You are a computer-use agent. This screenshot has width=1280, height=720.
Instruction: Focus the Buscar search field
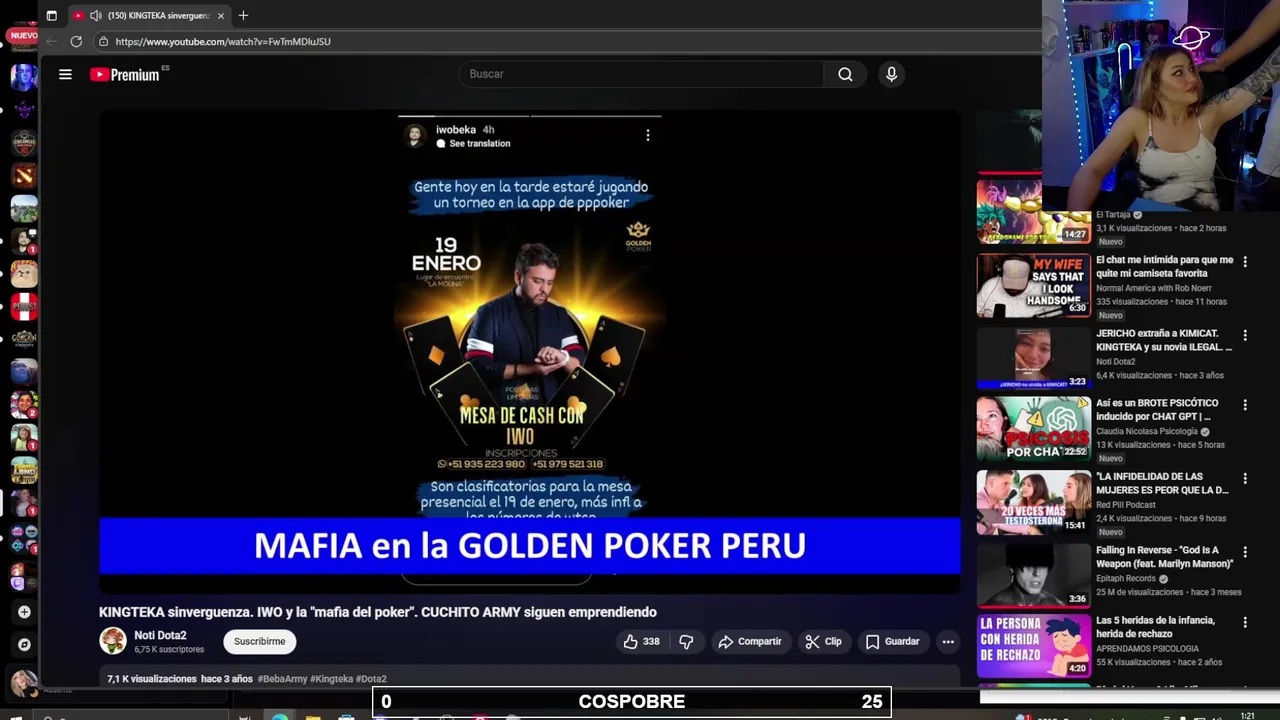click(x=641, y=74)
